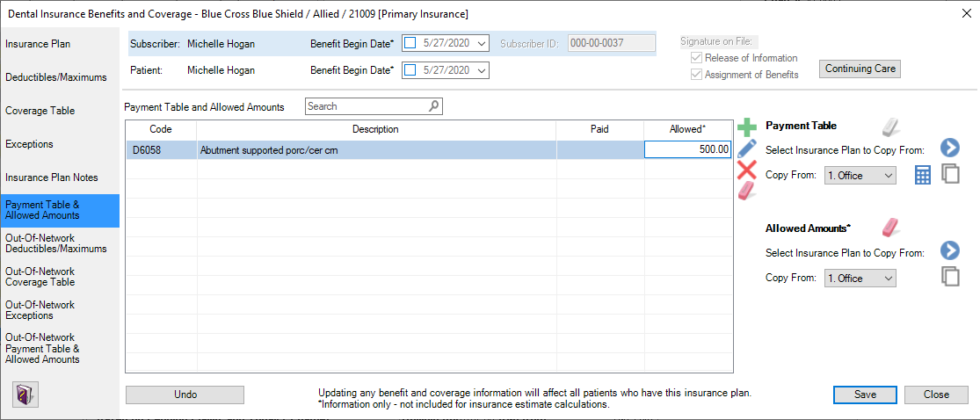Screen dimensions: 980x420
Task: Open Payment Table Copy From dropdown
Action: (x=860, y=175)
